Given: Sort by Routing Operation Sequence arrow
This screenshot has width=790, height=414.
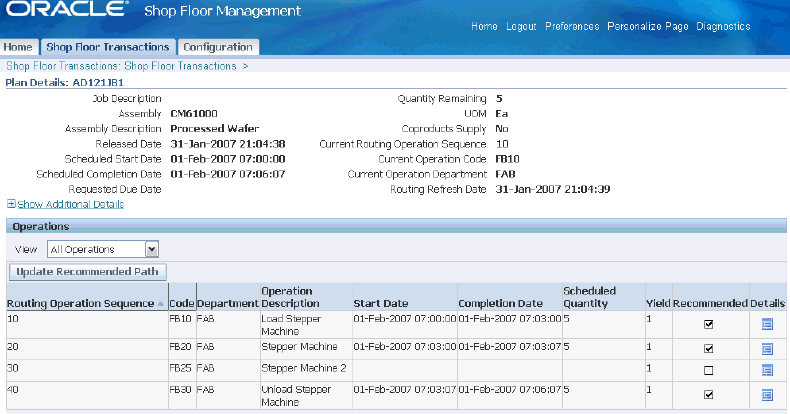Looking at the screenshot, I should pyautogui.click(x=161, y=304).
